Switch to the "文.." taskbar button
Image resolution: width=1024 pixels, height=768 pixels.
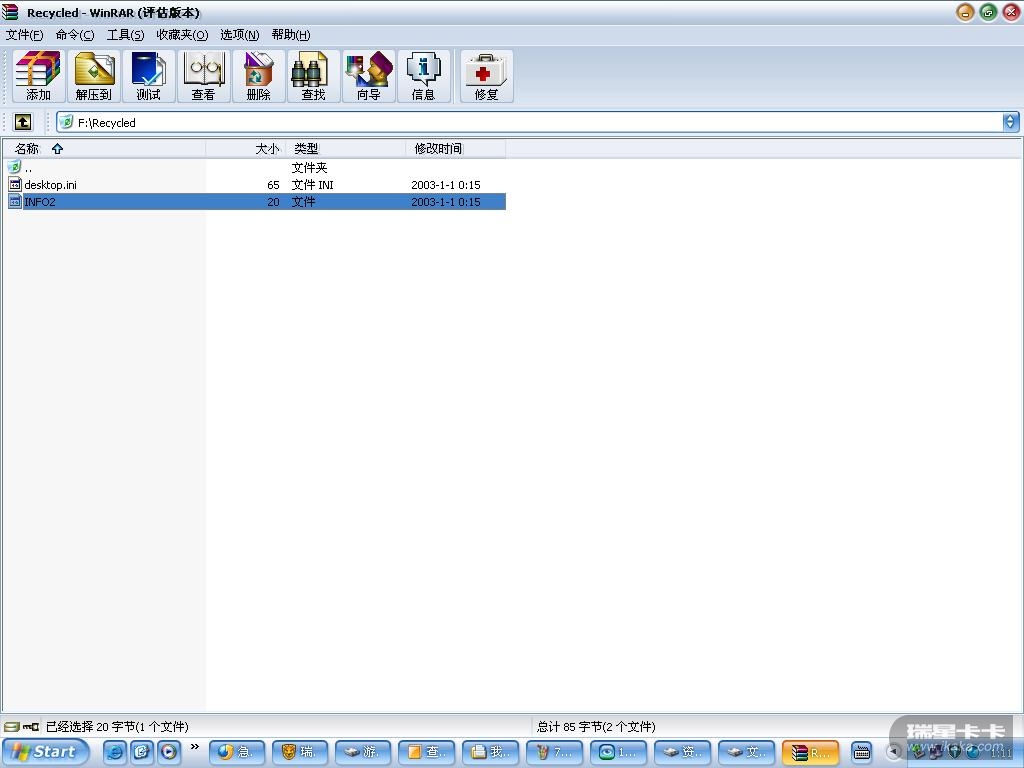[746, 752]
